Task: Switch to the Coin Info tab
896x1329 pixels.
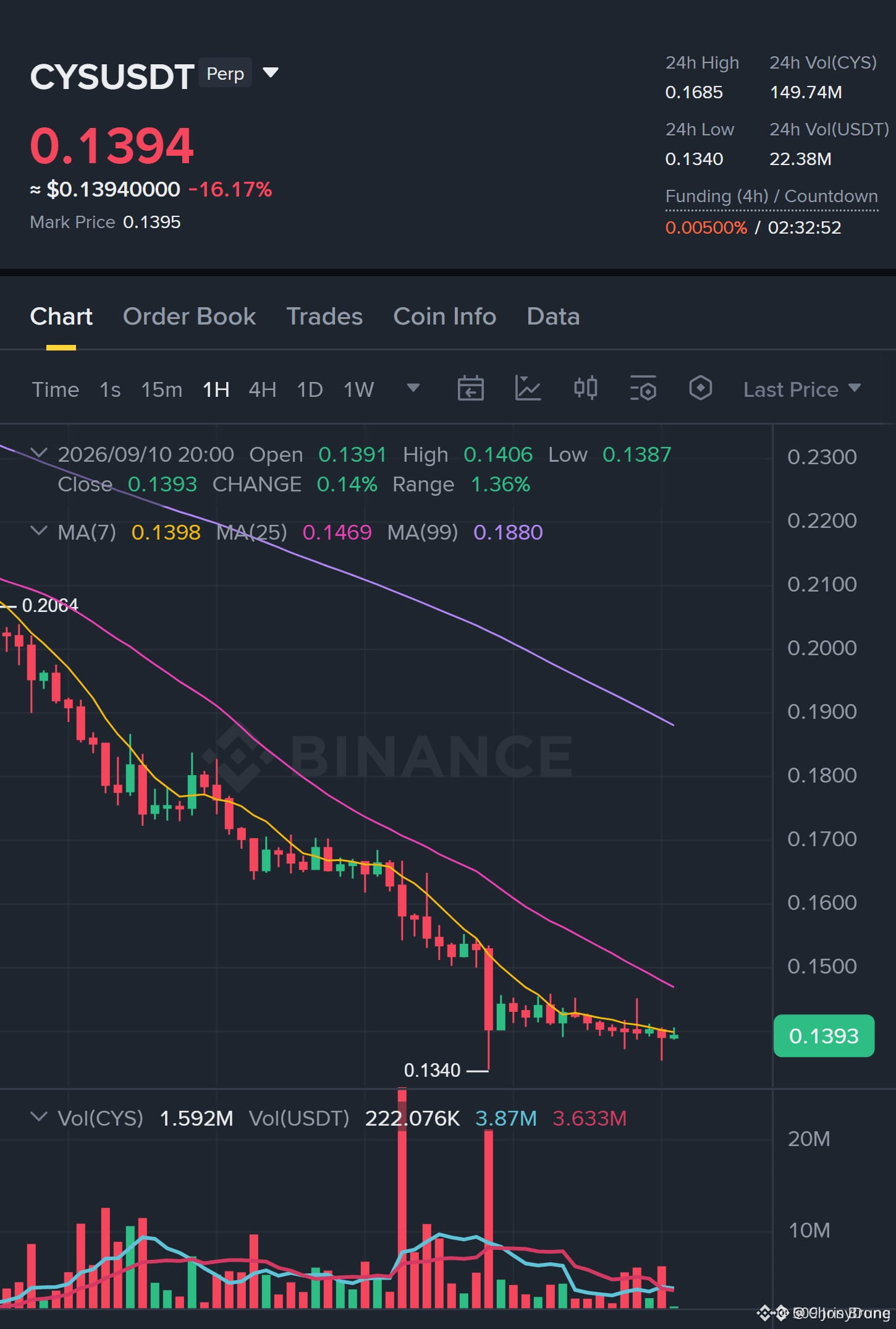Action: click(x=444, y=316)
